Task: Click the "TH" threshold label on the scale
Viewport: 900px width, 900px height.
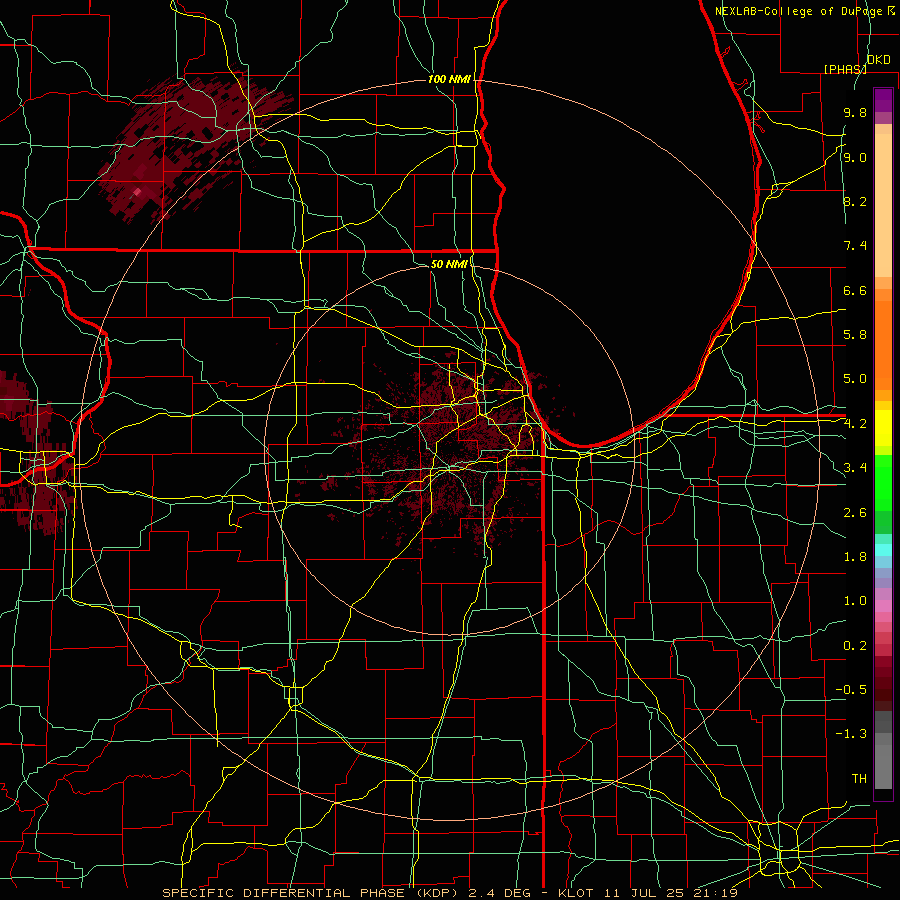Action: tap(859, 779)
